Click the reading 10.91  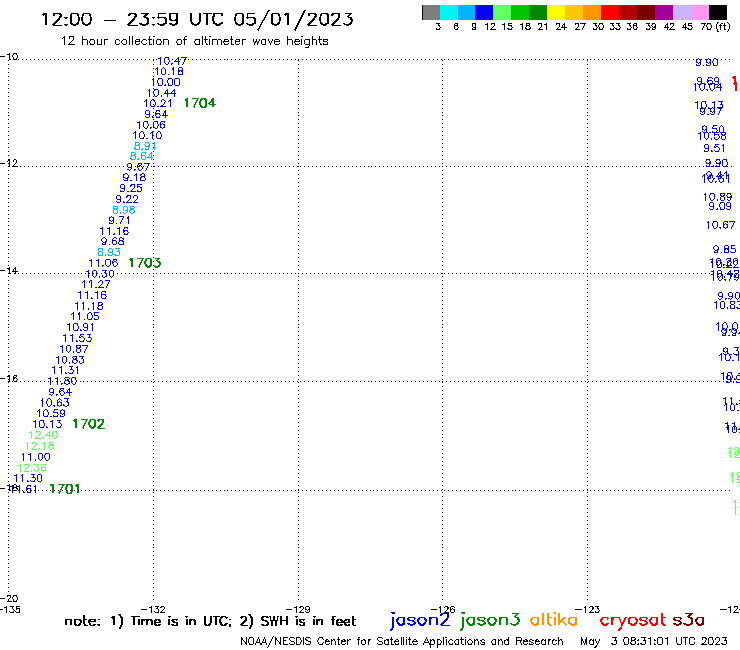[x=80, y=327]
